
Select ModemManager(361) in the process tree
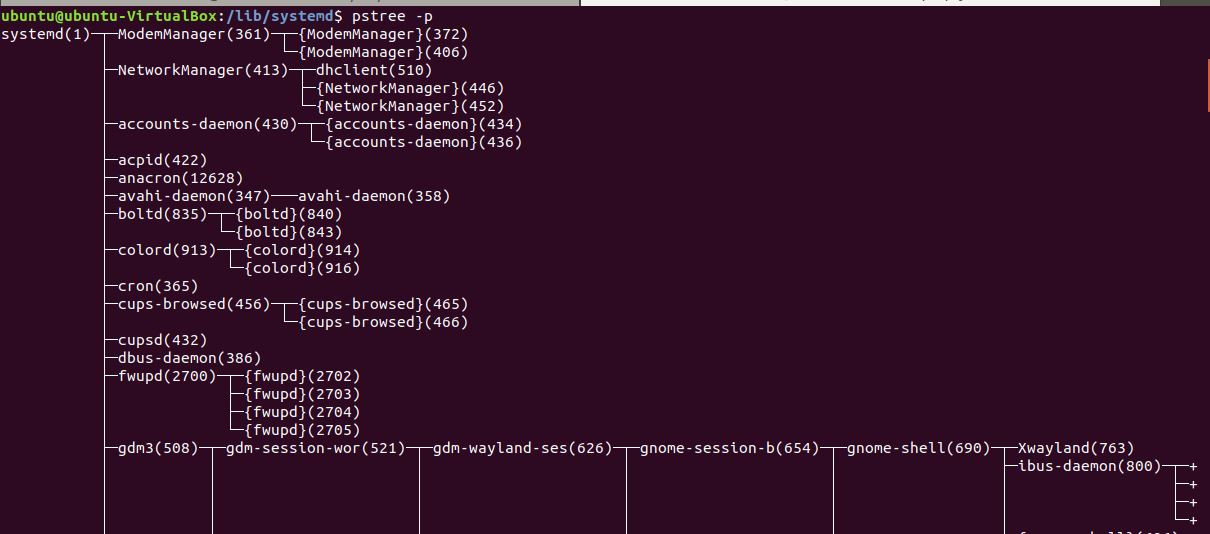point(194,35)
